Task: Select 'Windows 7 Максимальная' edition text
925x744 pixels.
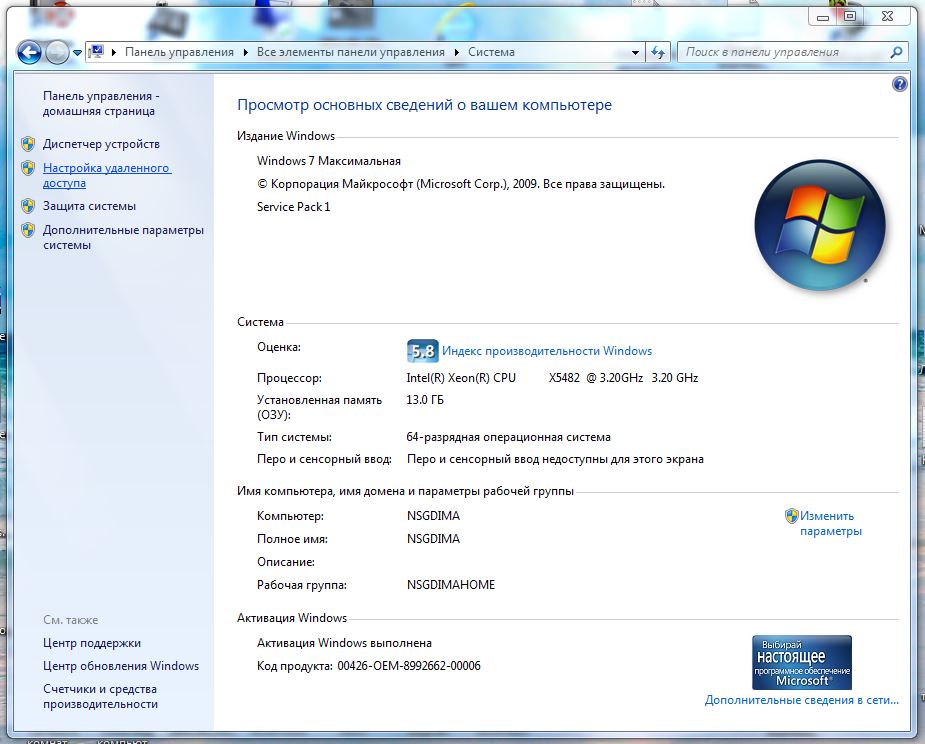Action: coord(329,160)
